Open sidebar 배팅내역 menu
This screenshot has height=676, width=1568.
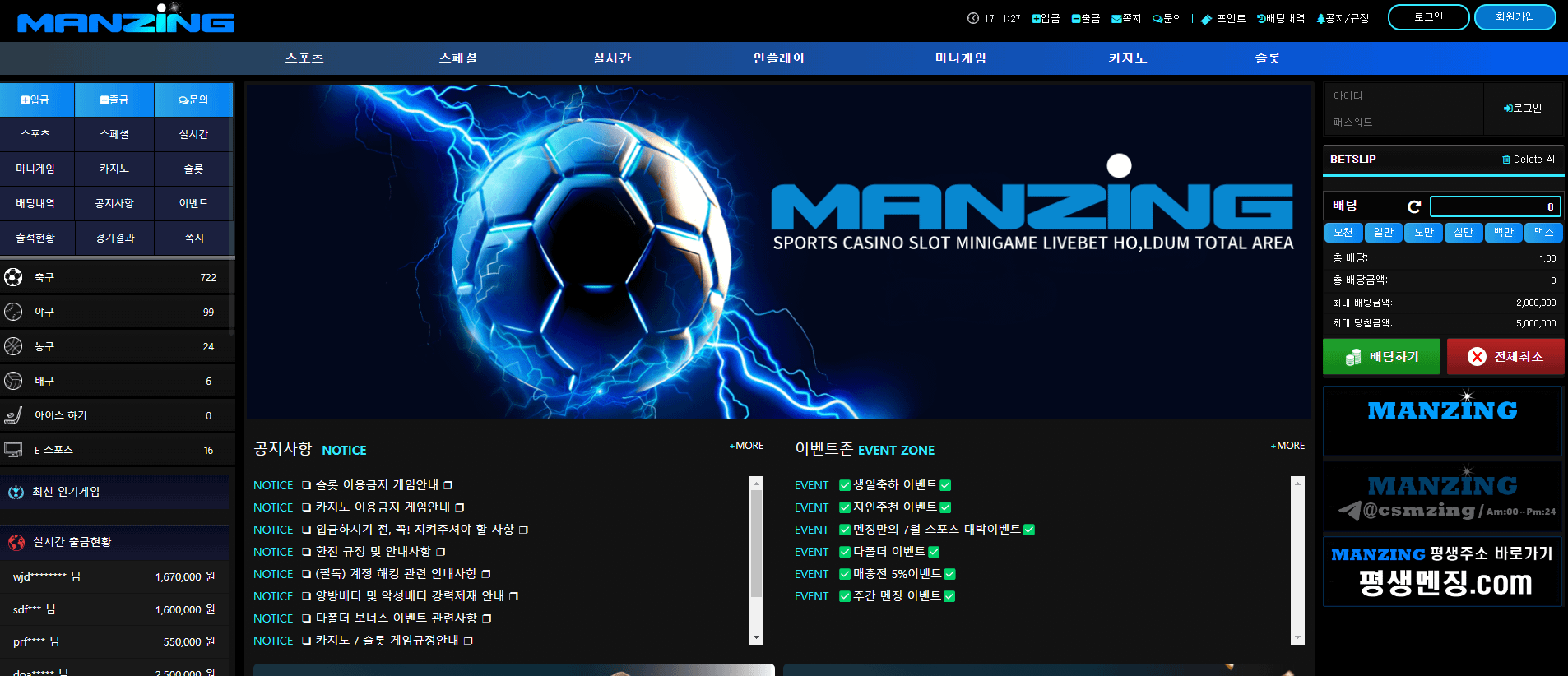point(35,203)
